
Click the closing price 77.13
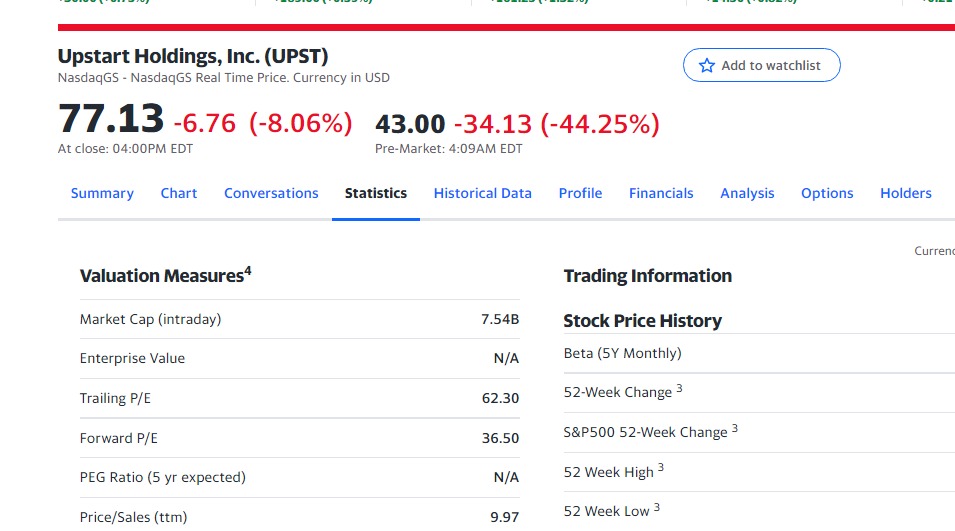pos(111,118)
